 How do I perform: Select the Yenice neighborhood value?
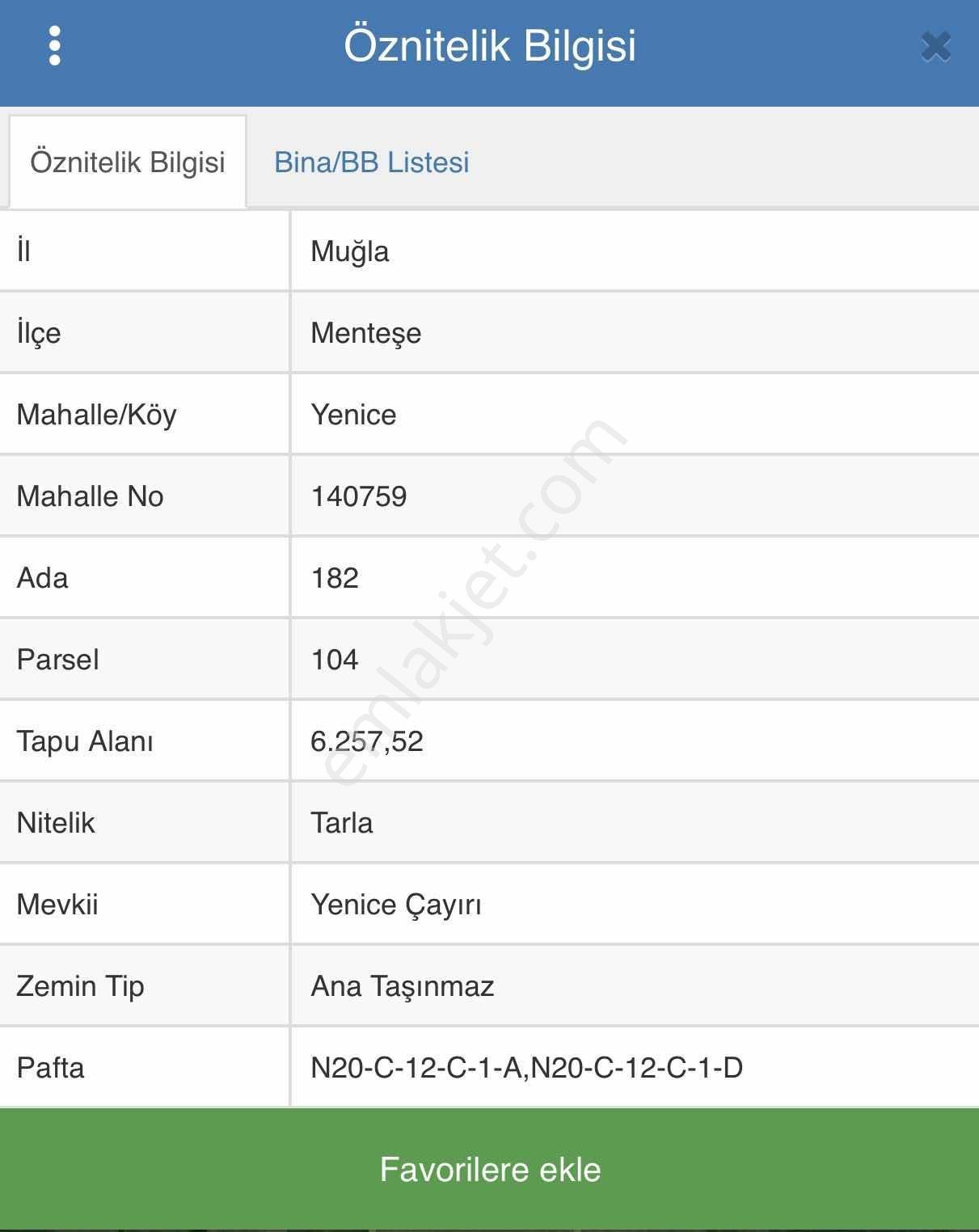(x=354, y=415)
